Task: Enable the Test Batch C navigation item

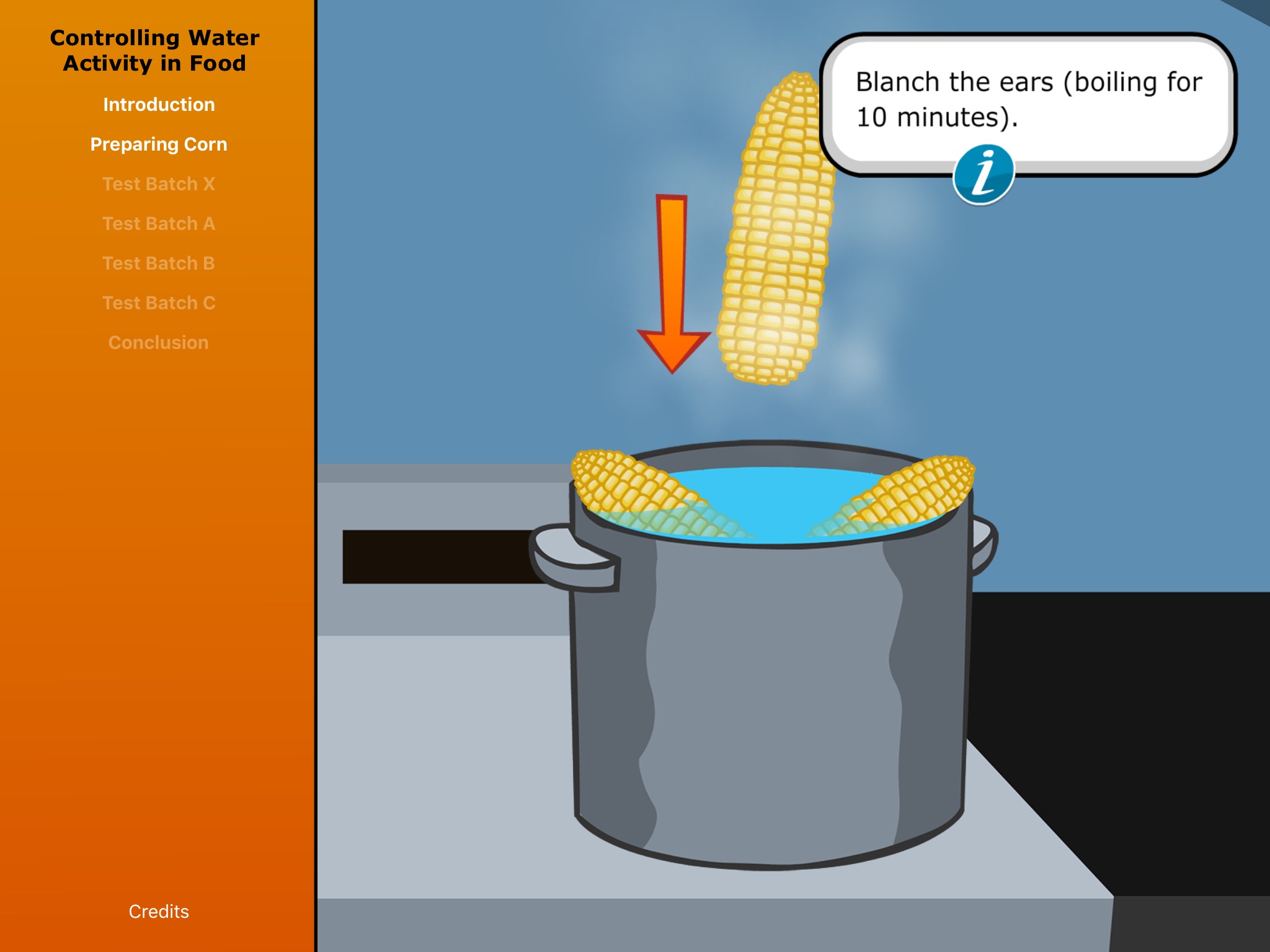Action: pyautogui.click(x=159, y=303)
